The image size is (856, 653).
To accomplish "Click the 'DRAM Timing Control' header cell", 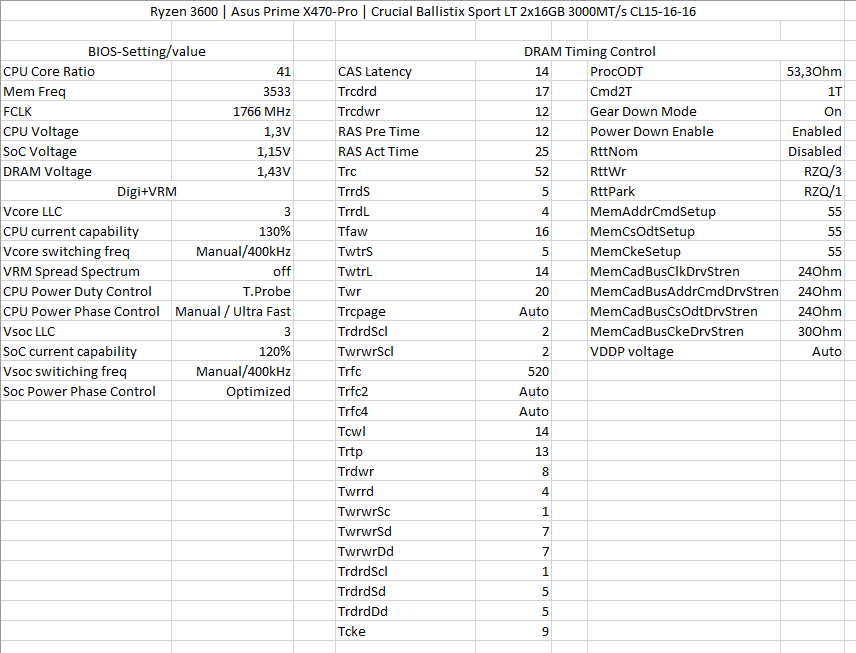I will (590, 51).
